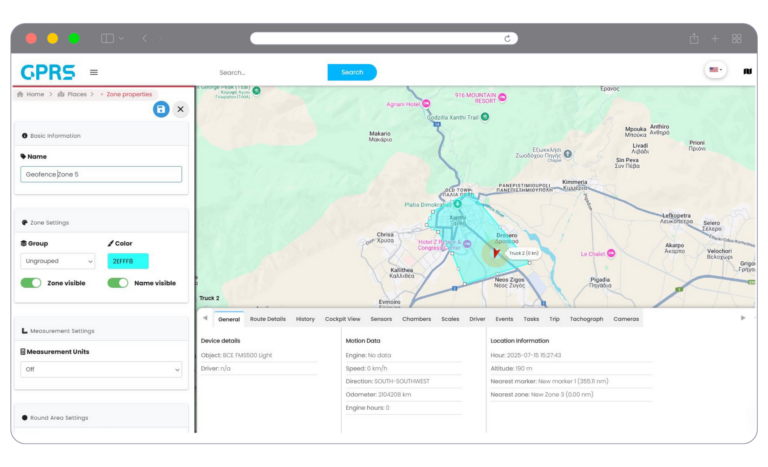Open a new browser tab with plus
Viewport: 768px width, 467px height.
coord(715,38)
